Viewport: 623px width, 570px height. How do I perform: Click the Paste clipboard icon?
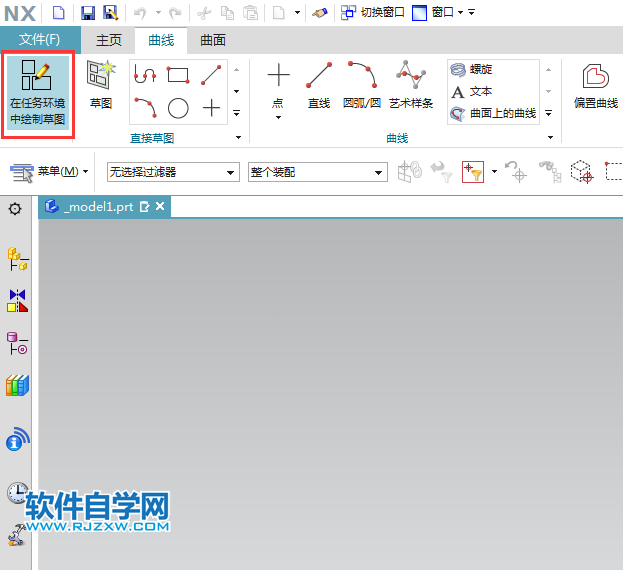[250, 13]
